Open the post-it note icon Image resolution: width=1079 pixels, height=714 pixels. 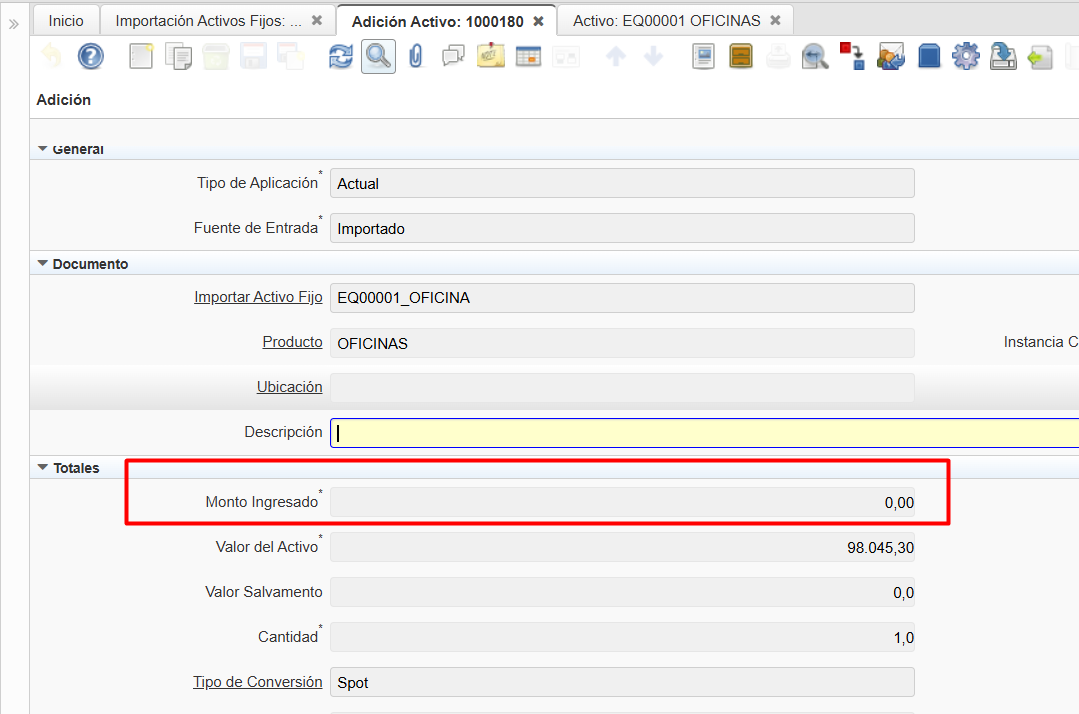pyautogui.click(x=491, y=57)
